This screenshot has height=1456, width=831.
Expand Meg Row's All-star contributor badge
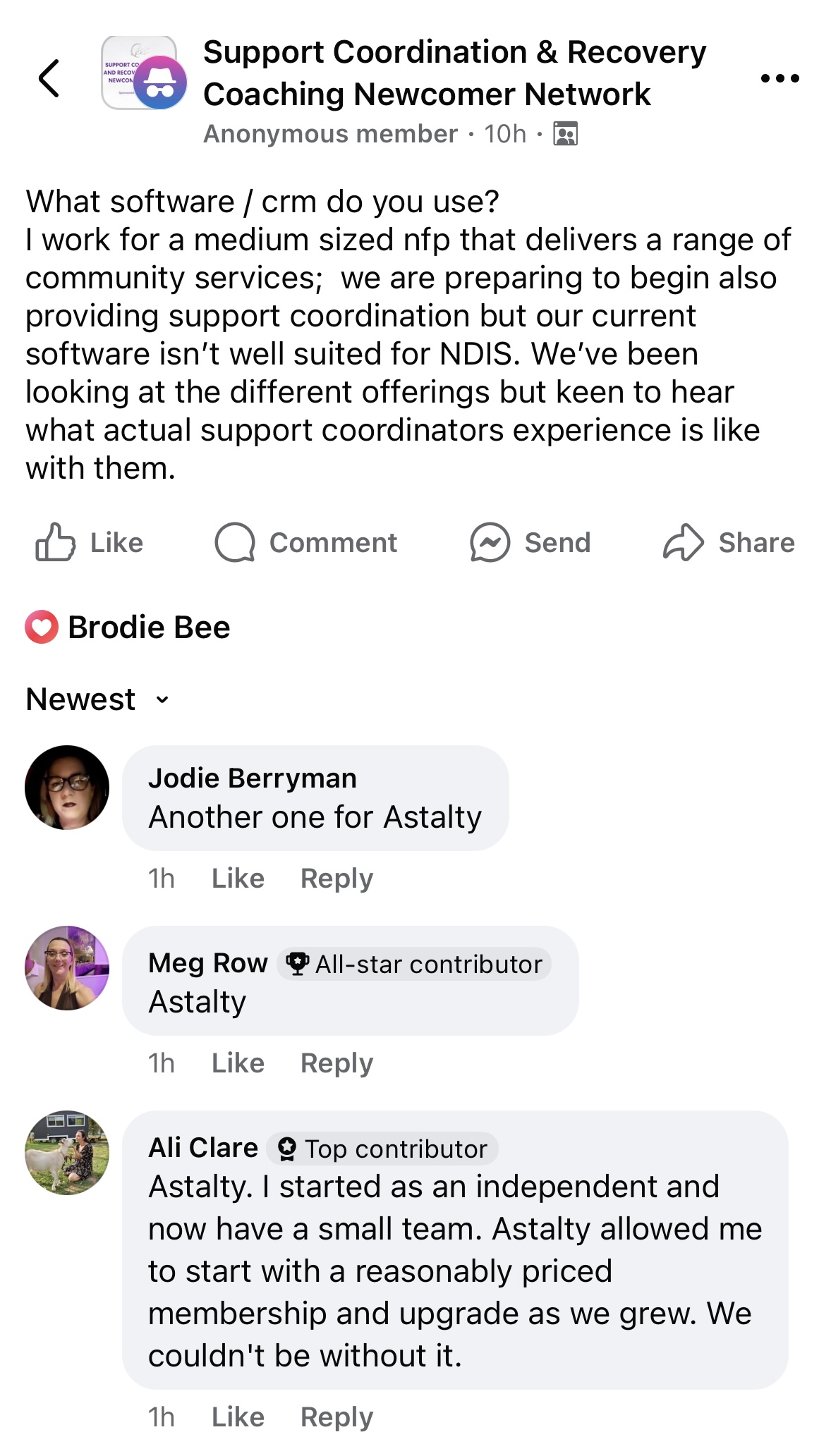413,963
